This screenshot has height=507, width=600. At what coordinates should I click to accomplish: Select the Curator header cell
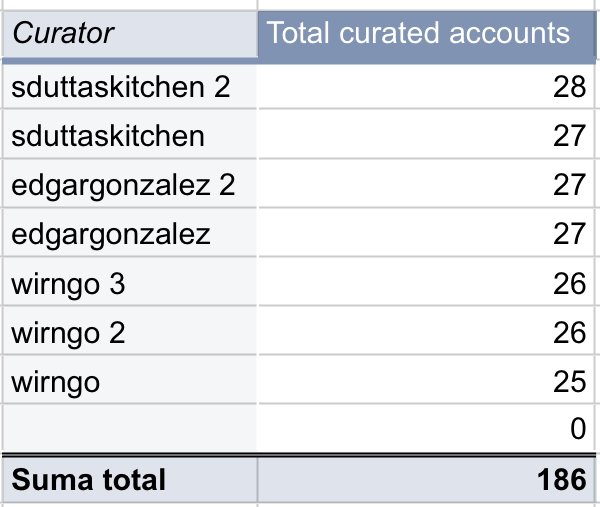pos(130,34)
